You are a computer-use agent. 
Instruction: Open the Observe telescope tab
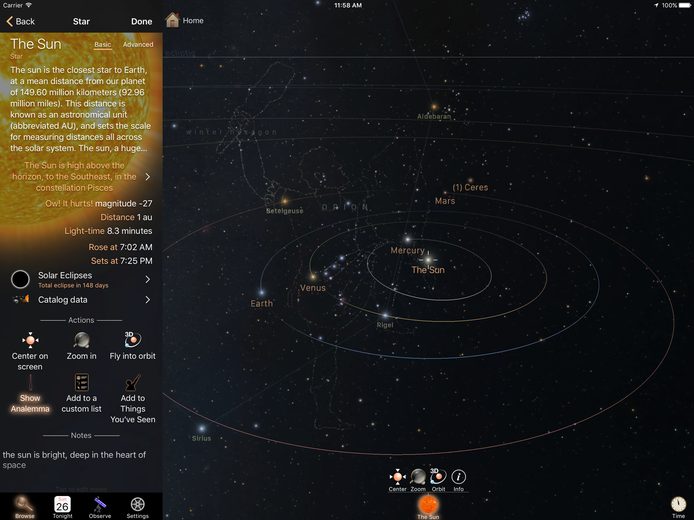pos(100,507)
